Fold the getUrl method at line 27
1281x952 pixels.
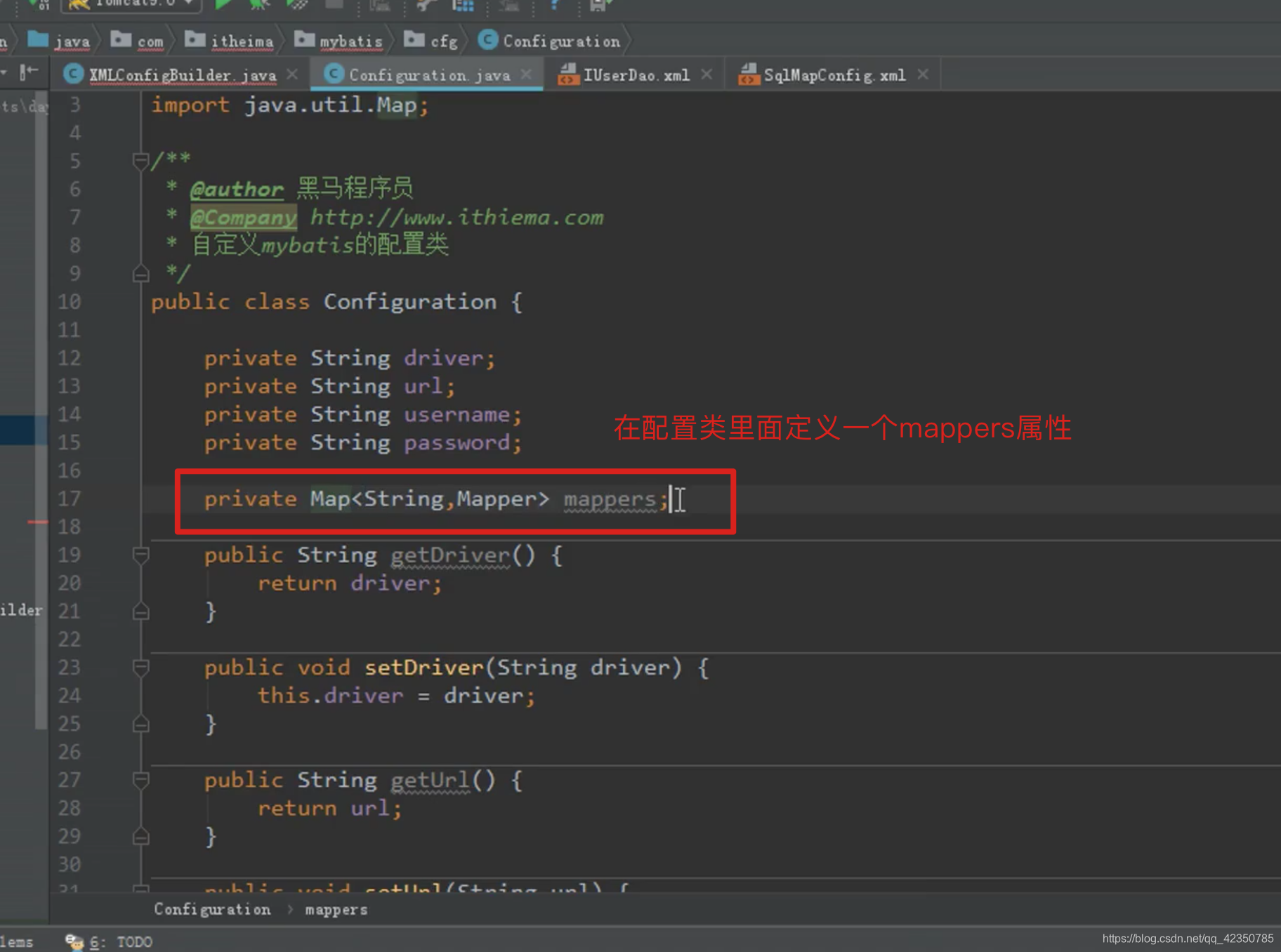tap(140, 780)
